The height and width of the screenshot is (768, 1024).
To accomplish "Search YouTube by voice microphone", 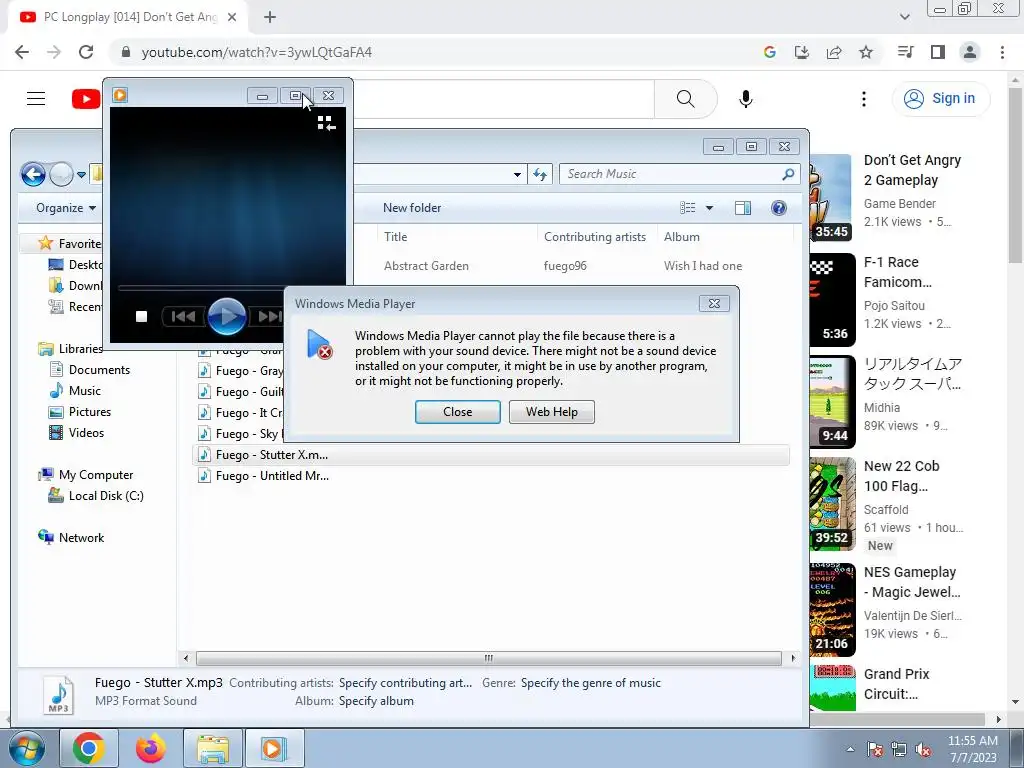I will pyautogui.click(x=746, y=99).
